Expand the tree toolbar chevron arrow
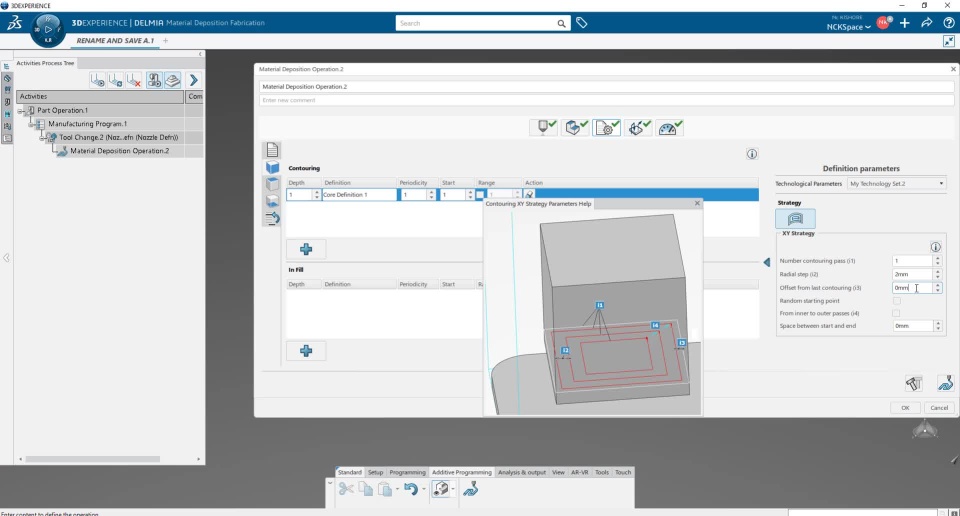Image resolution: width=960 pixels, height=516 pixels. pos(193,80)
